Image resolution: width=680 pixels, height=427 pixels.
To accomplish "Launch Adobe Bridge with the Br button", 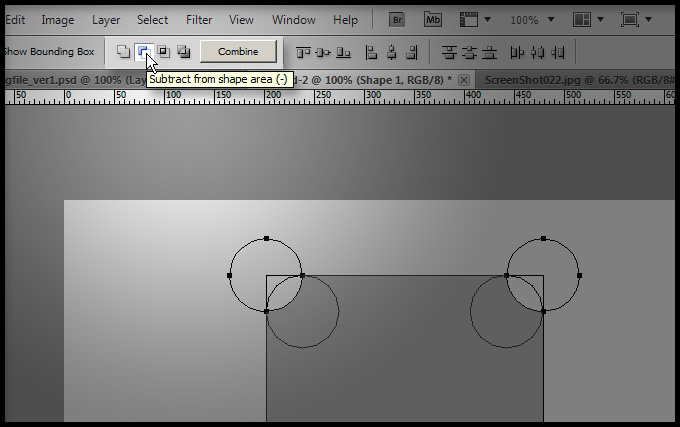I will 396,19.
